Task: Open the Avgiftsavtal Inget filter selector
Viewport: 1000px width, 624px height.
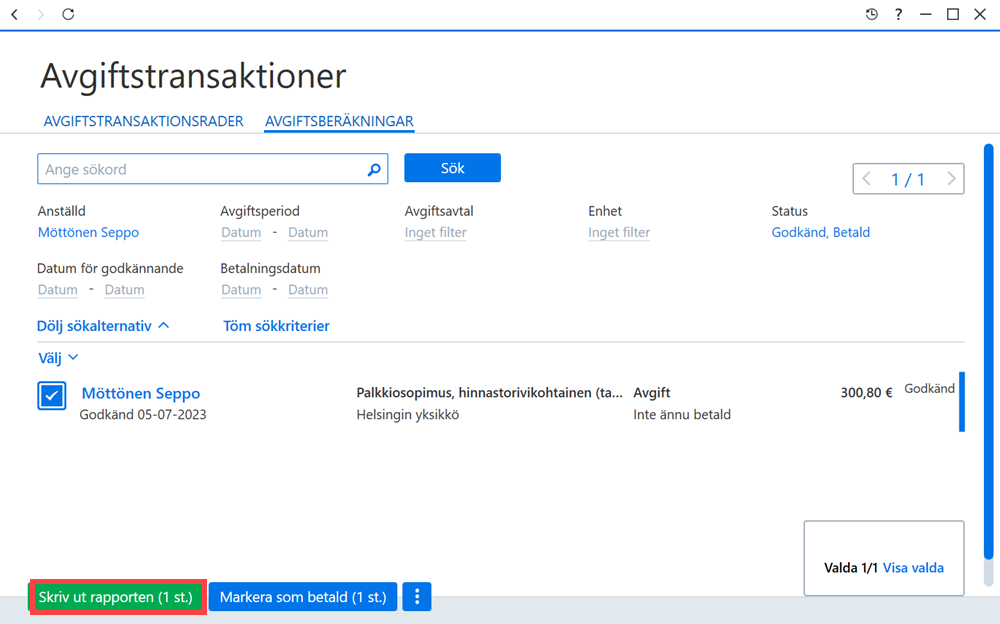Action: click(436, 232)
